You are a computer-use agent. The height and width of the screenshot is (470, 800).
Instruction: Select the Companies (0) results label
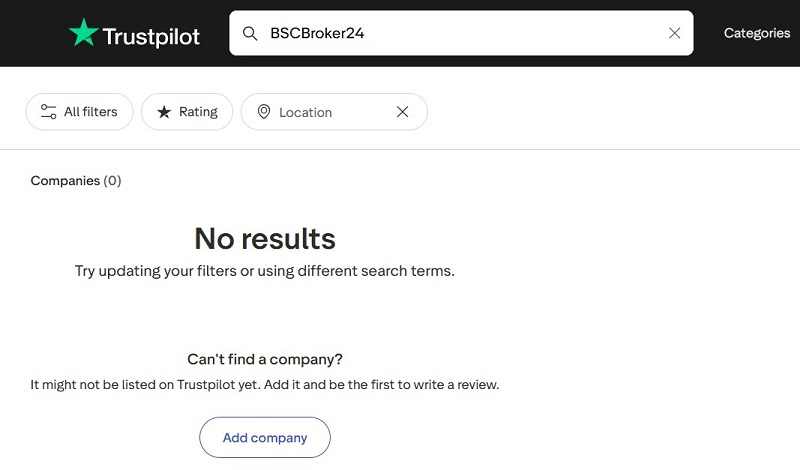click(x=76, y=181)
